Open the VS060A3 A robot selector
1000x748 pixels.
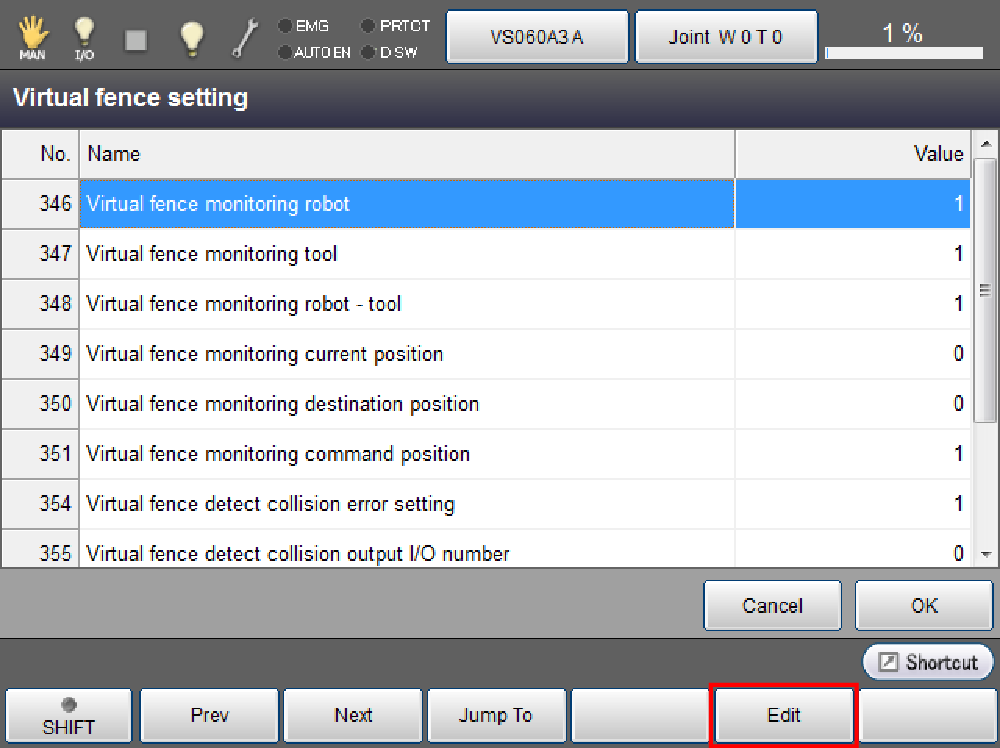click(x=537, y=38)
